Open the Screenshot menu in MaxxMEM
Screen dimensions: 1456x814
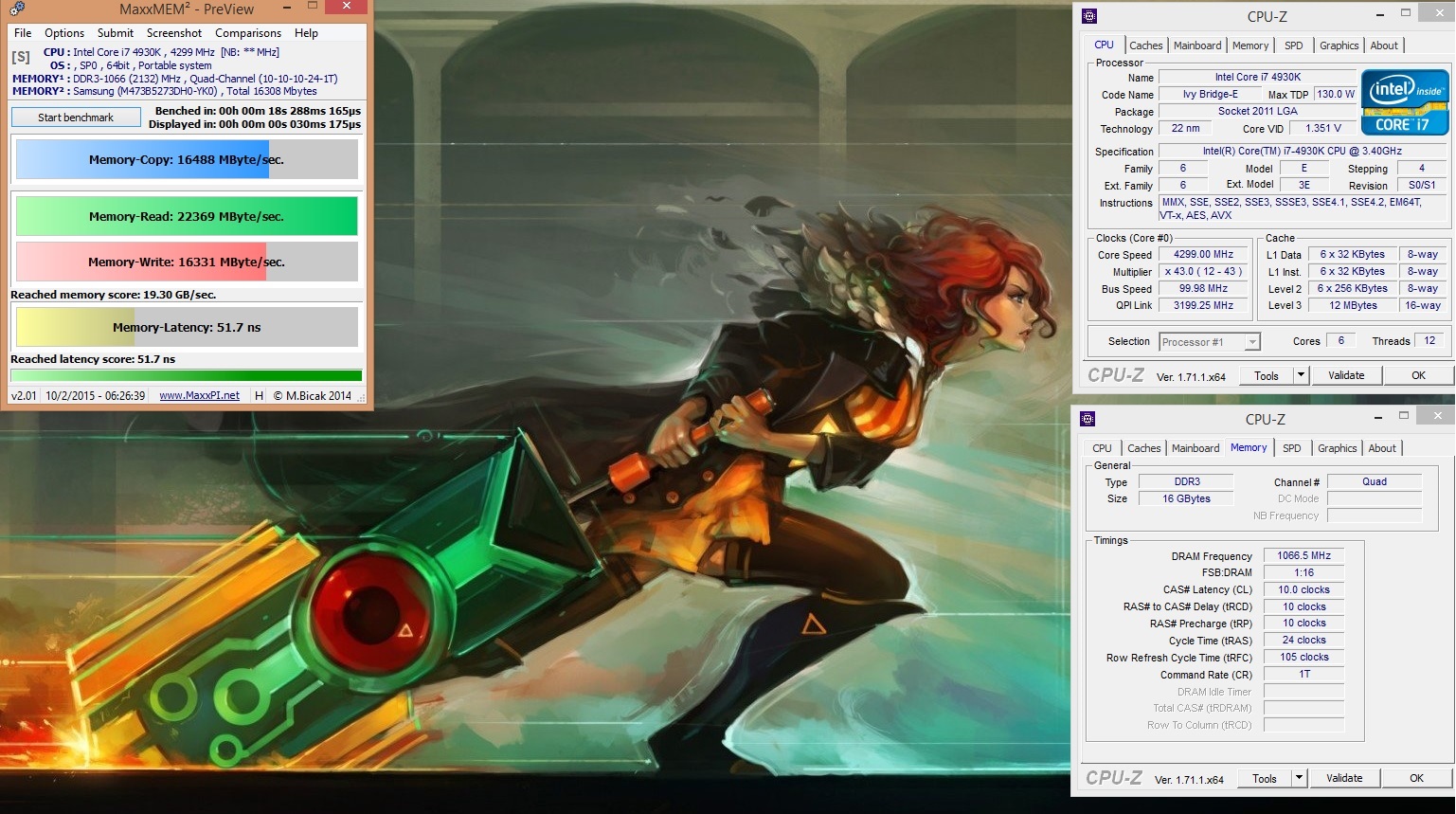pyautogui.click(x=174, y=33)
